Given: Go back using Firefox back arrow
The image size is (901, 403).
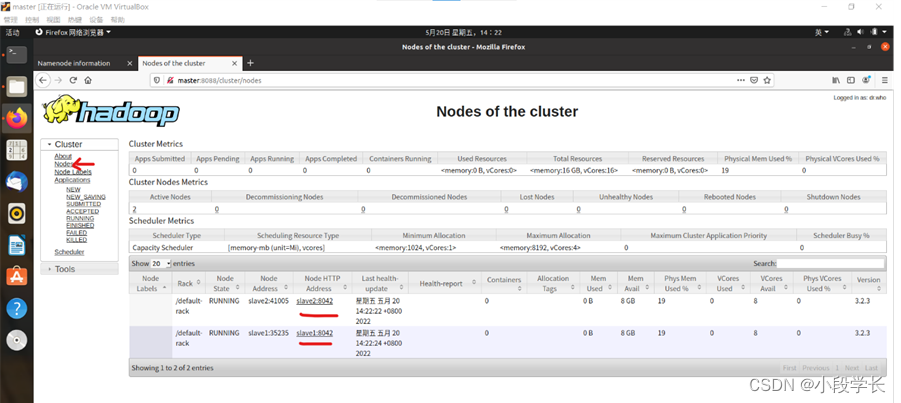Looking at the screenshot, I should [43, 80].
